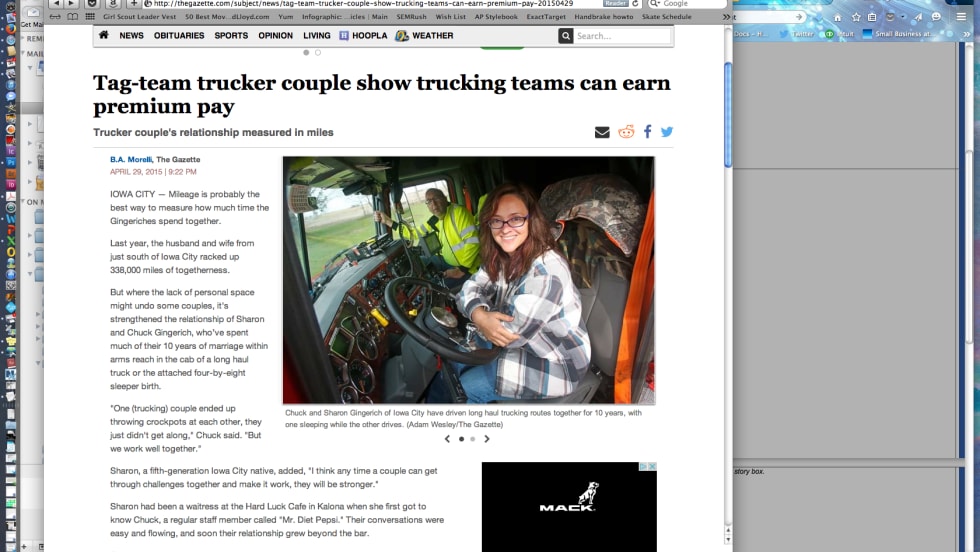
Task: Select the second photo gallery dot
Action: 473,439
